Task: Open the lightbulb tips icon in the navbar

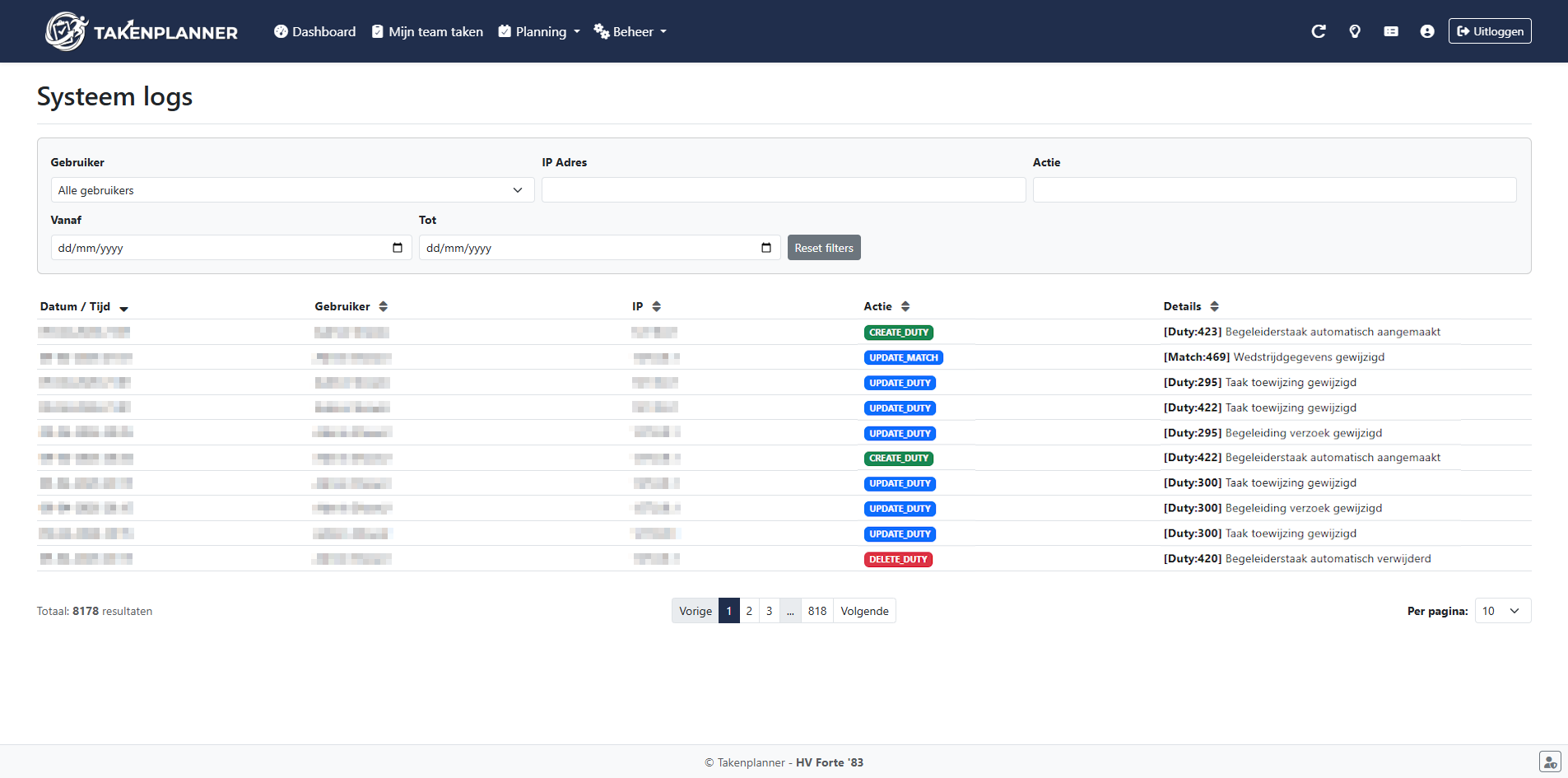Action: pyautogui.click(x=1355, y=30)
